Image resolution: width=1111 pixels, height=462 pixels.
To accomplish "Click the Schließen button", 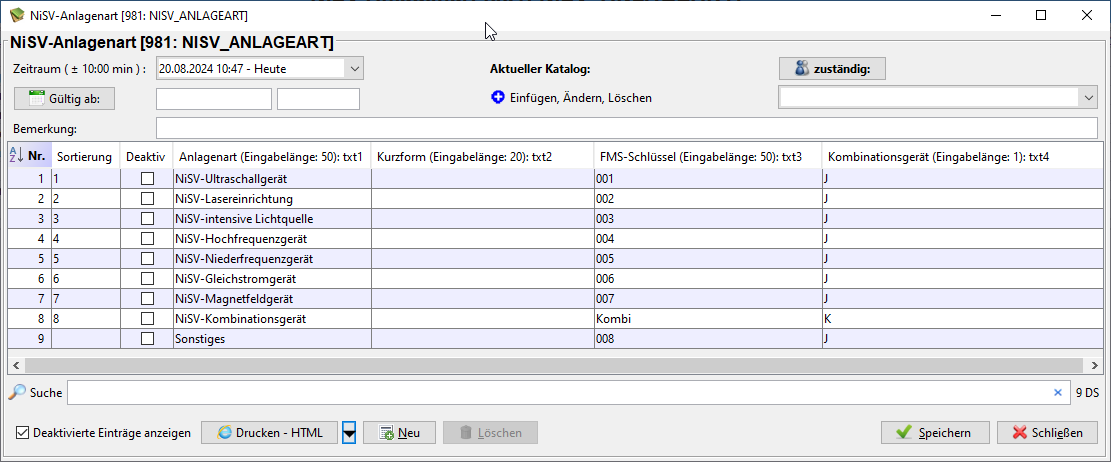I will coord(1047,432).
